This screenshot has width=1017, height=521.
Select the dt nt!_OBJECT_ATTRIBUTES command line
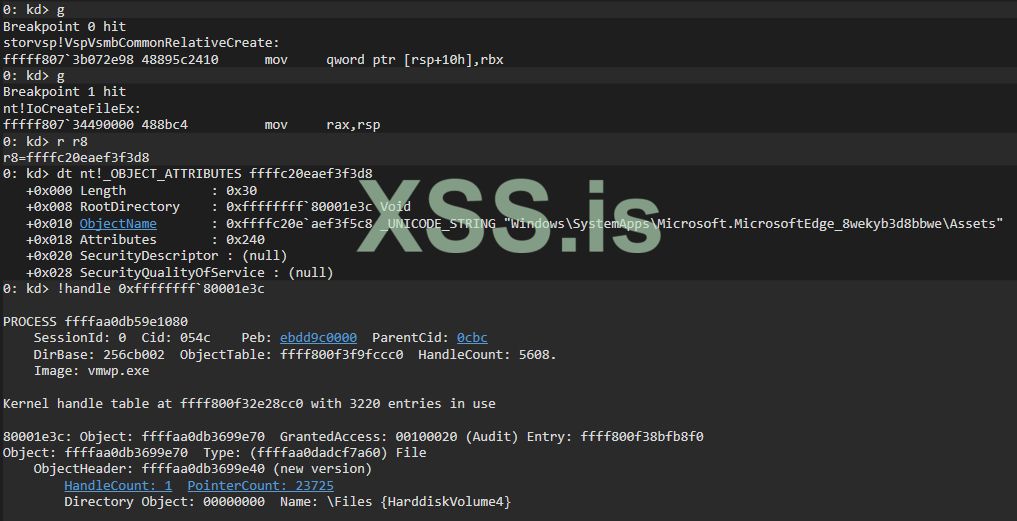point(188,174)
